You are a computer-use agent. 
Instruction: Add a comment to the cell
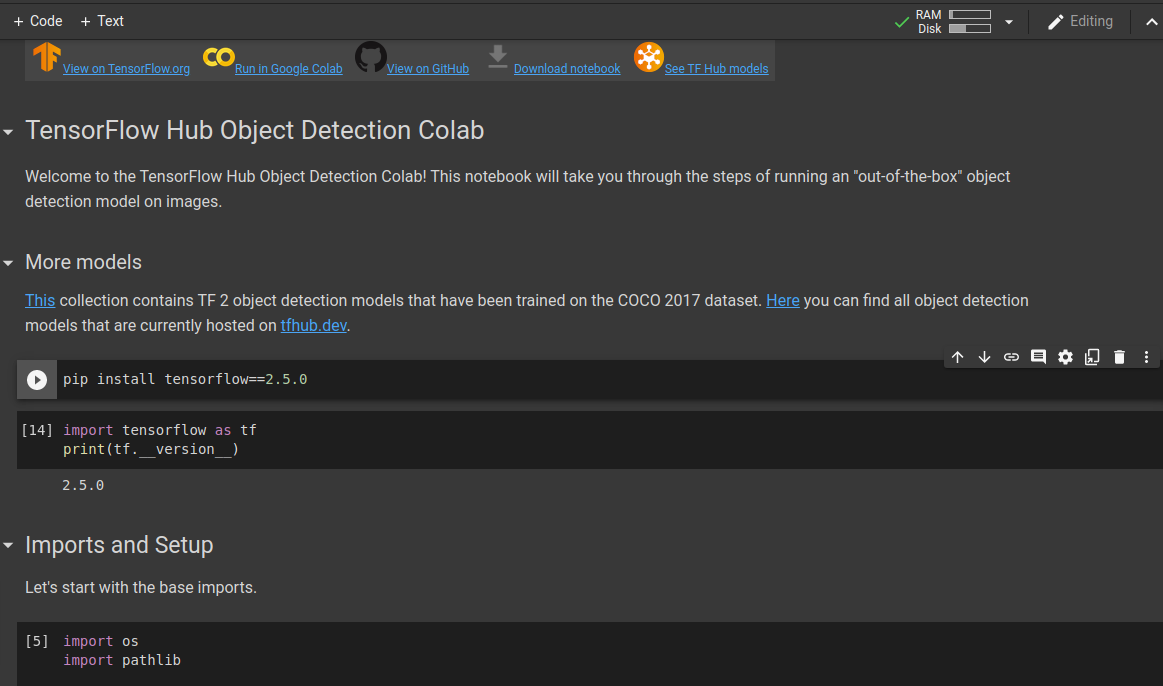tap(1038, 357)
